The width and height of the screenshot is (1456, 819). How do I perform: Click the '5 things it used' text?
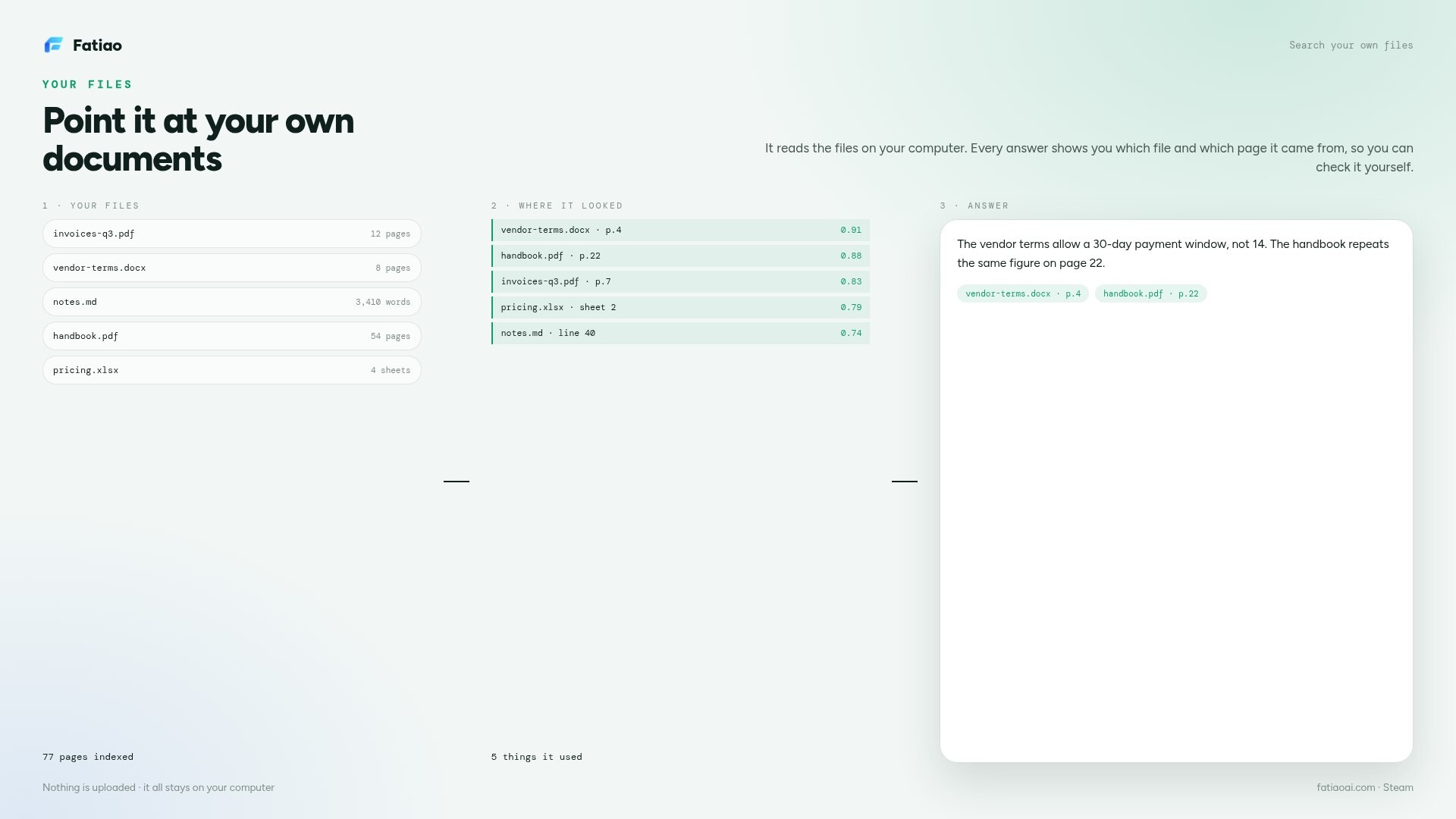[537, 757]
